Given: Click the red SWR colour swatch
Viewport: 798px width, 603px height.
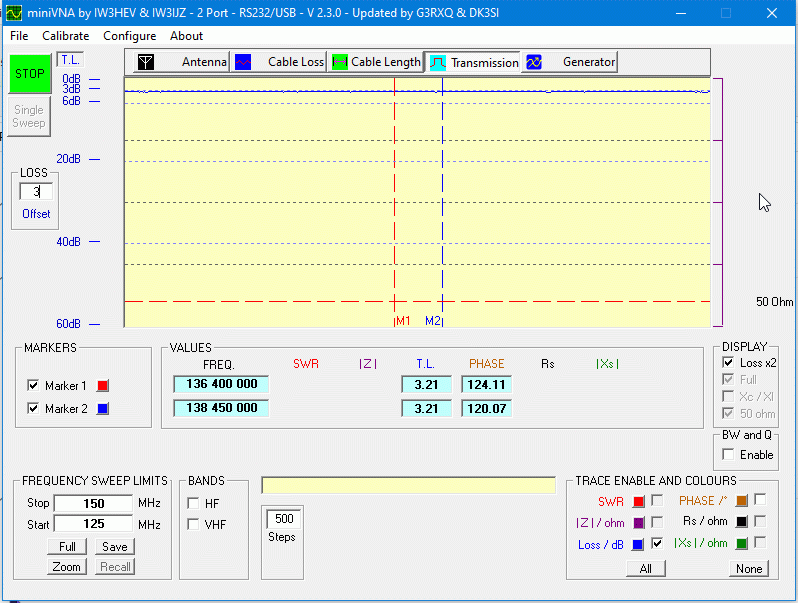Looking at the screenshot, I should (638, 501).
